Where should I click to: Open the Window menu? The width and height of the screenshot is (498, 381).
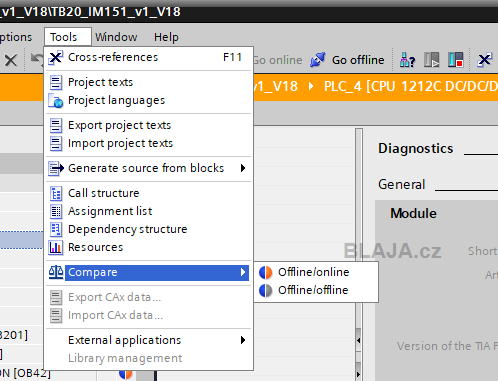(116, 37)
